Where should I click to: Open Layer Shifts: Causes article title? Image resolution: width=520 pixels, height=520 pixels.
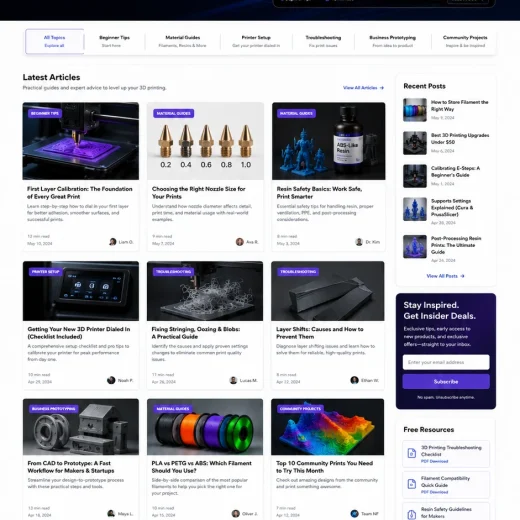tap(319, 333)
